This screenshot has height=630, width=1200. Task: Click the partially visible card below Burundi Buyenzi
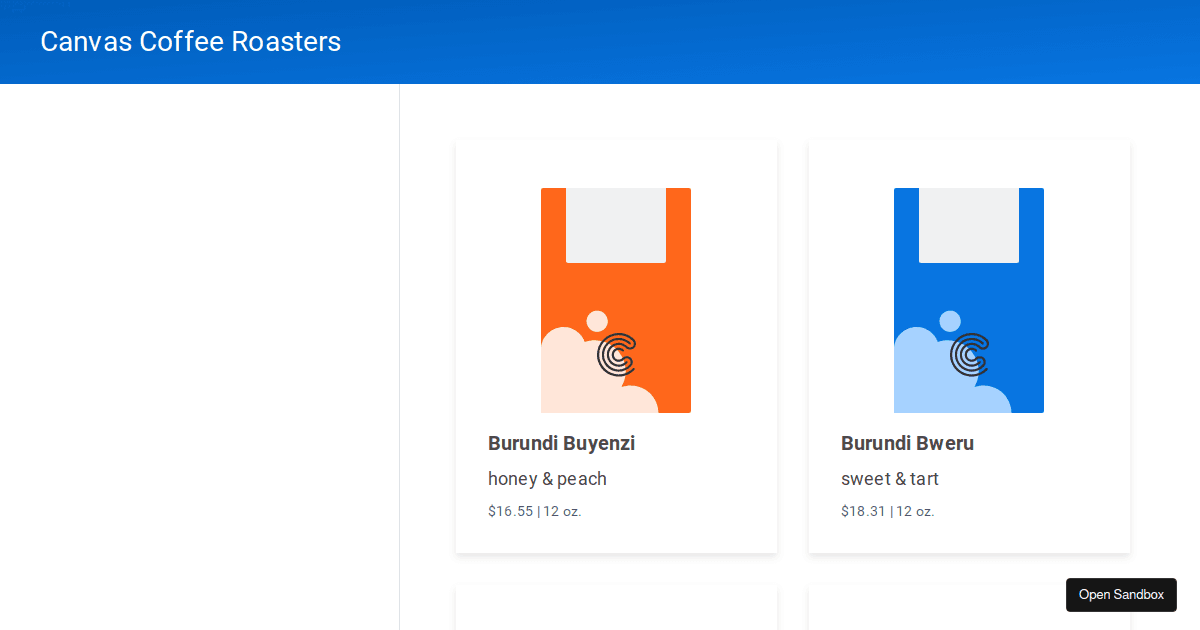point(616,609)
